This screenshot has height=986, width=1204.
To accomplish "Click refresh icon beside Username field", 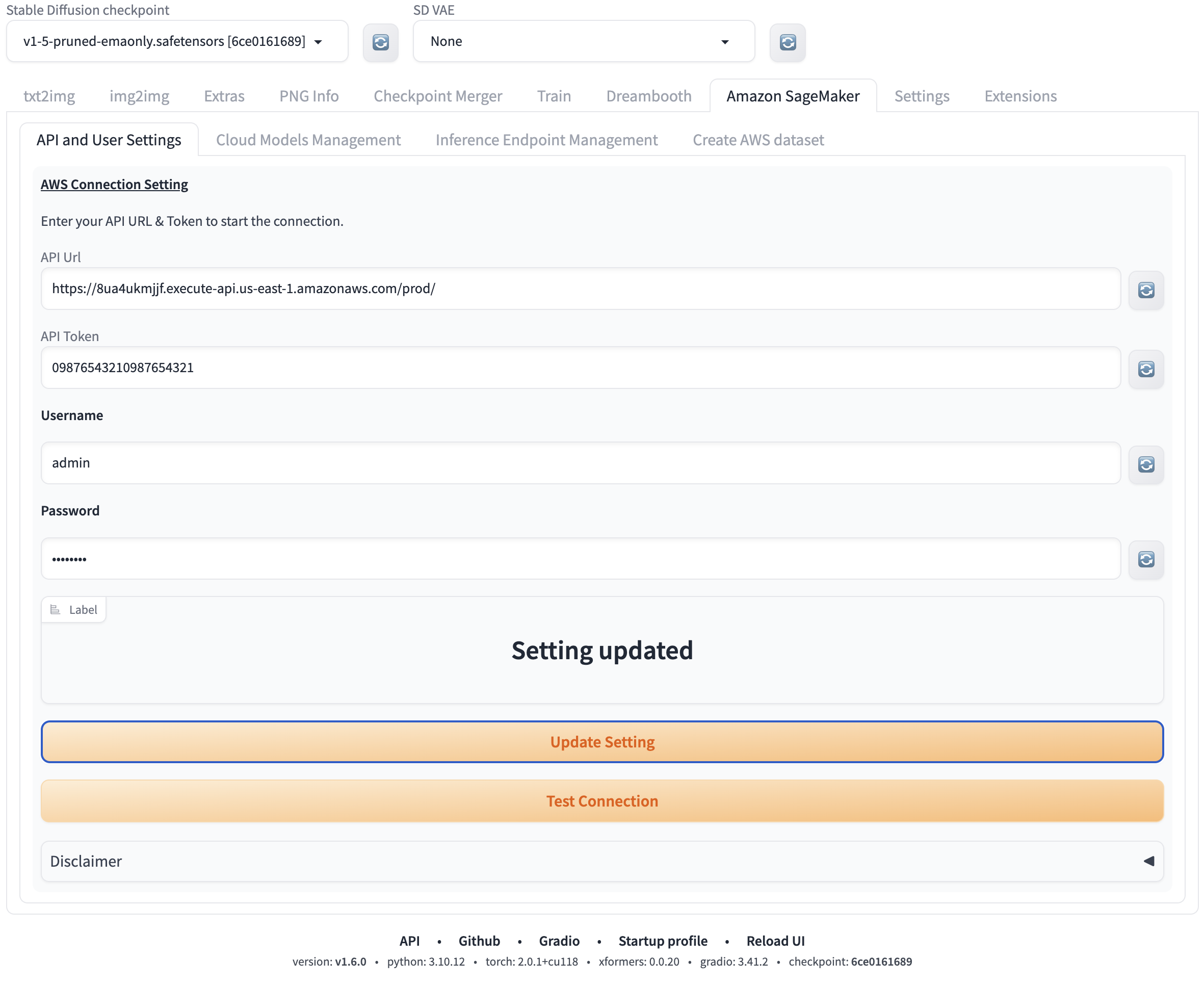I will (1145, 464).
